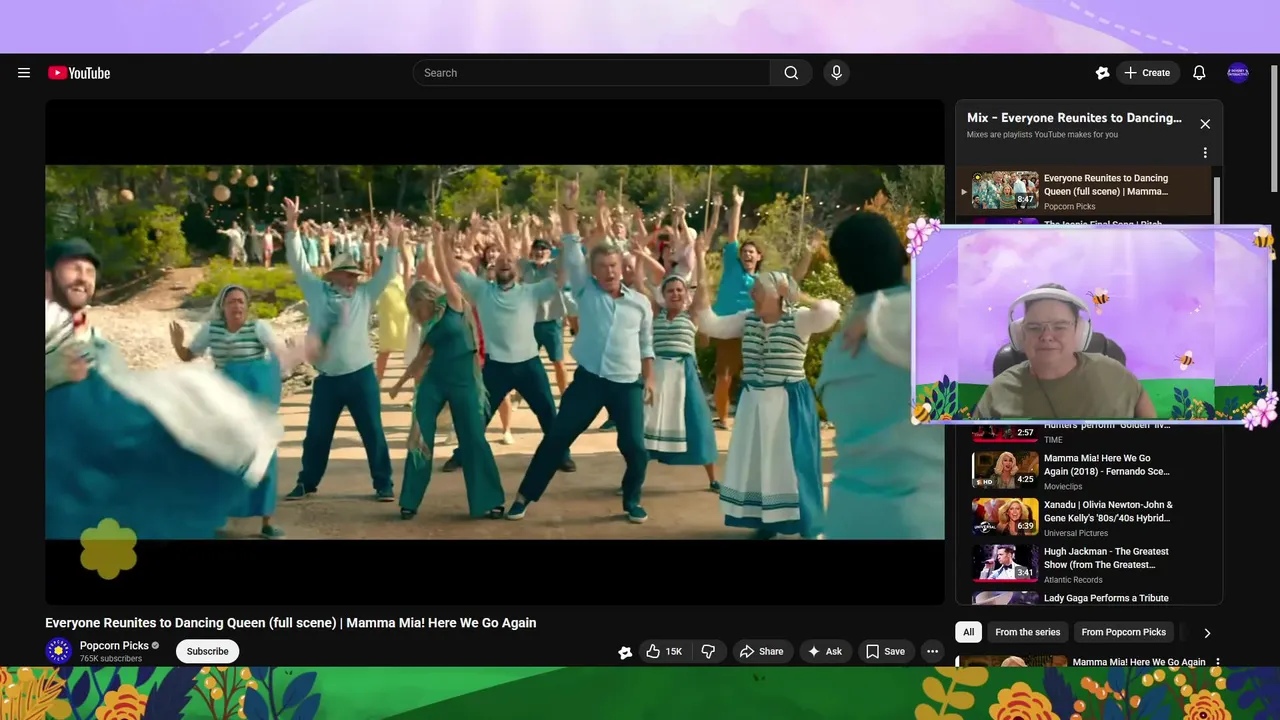Open the 'Atlantic Records' channel label
The image size is (1280, 720).
tap(1073, 580)
